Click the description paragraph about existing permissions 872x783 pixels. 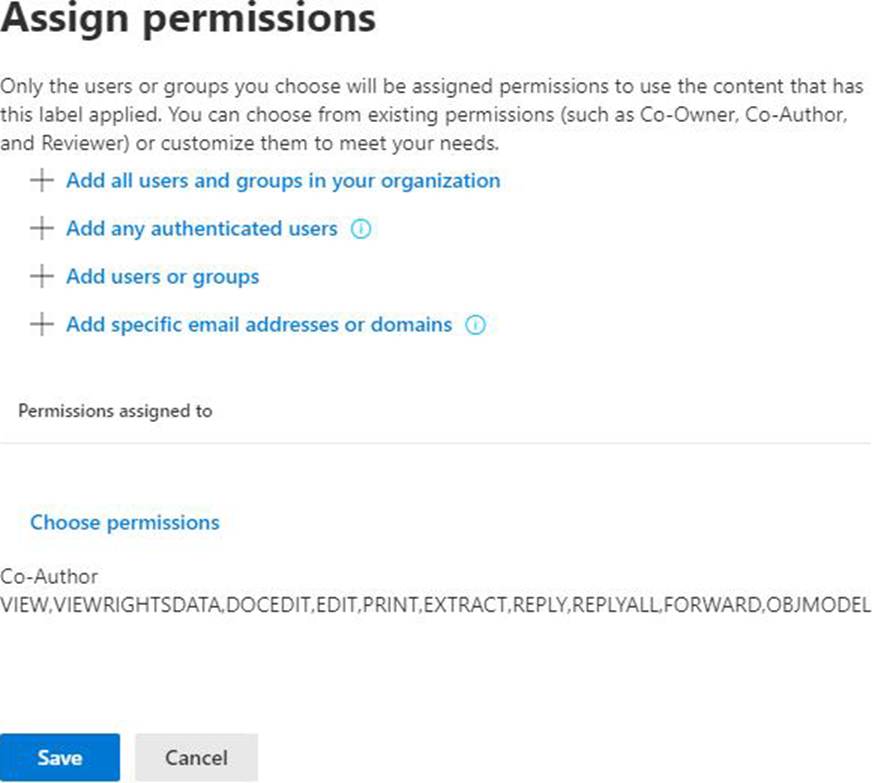click(x=430, y=115)
